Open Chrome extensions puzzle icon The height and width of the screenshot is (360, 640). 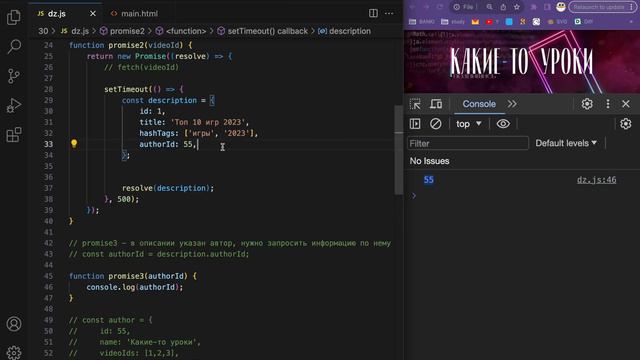(x=533, y=7)
